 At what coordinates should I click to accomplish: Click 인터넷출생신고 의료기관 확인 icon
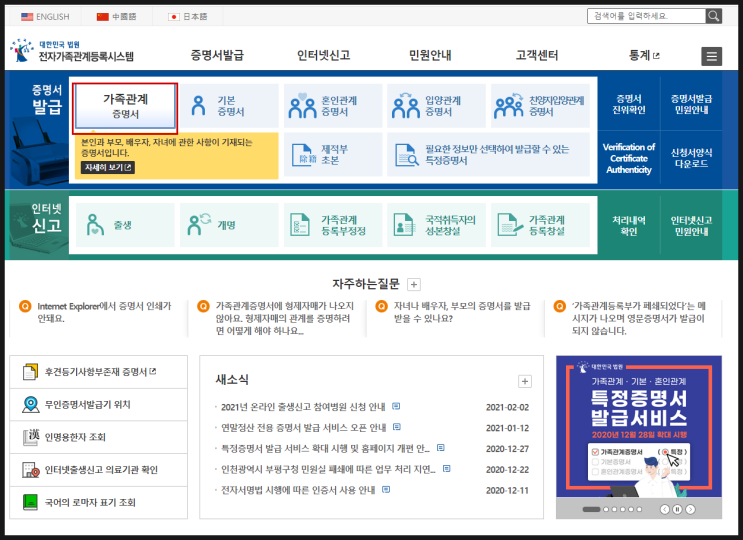[x=31, y=470]
